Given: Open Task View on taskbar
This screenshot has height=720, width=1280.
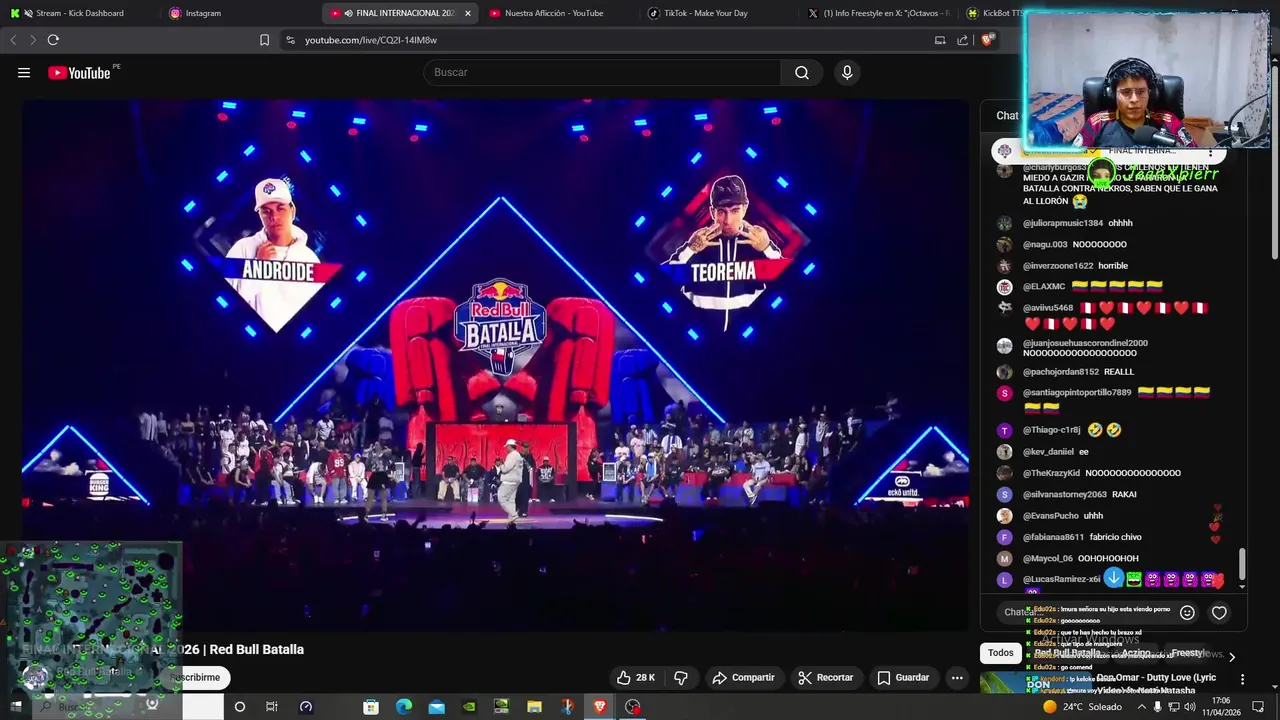Looking at the screenshot, I should [271, 706].
